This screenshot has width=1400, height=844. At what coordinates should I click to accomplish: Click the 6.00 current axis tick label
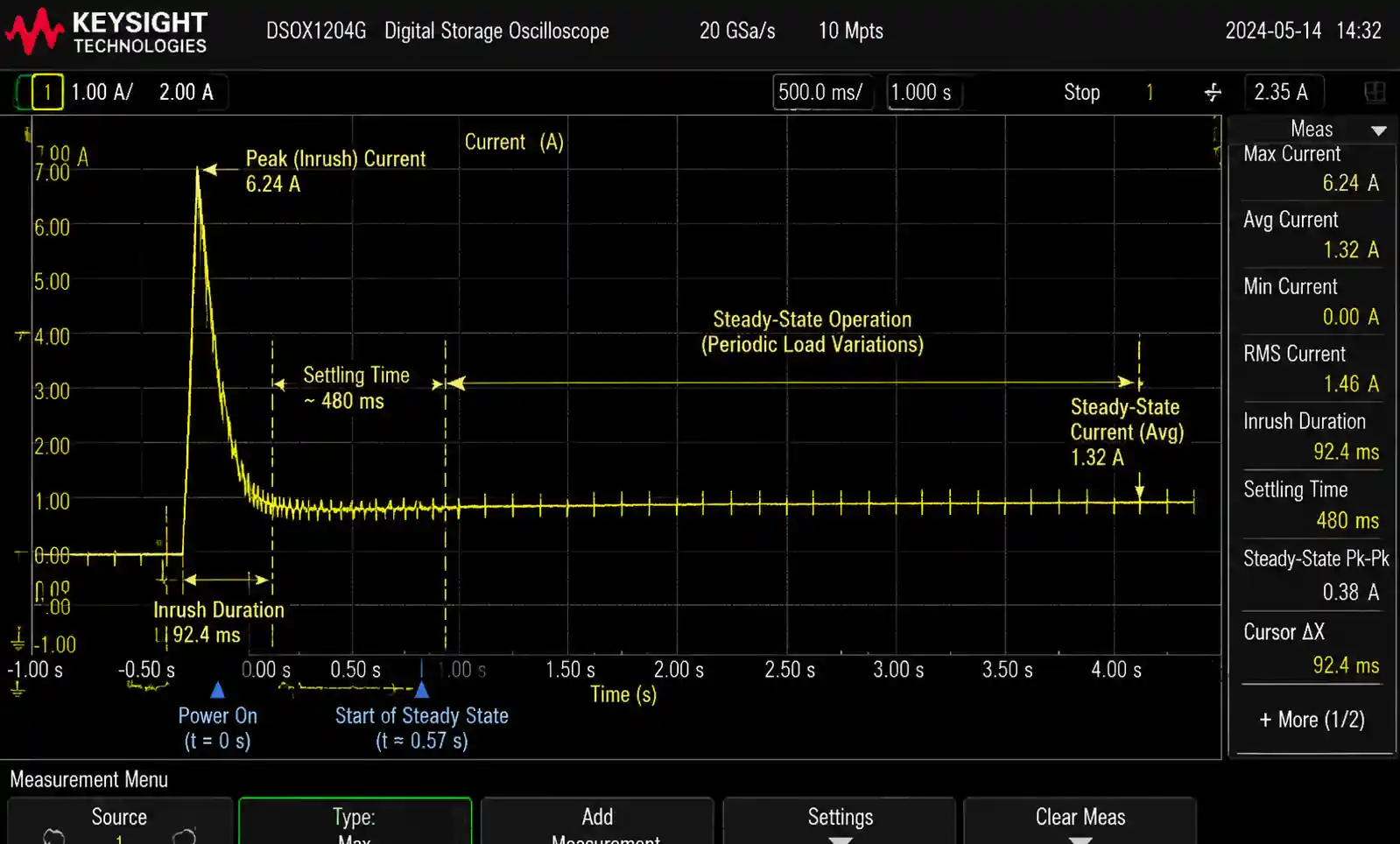[52, 228]
